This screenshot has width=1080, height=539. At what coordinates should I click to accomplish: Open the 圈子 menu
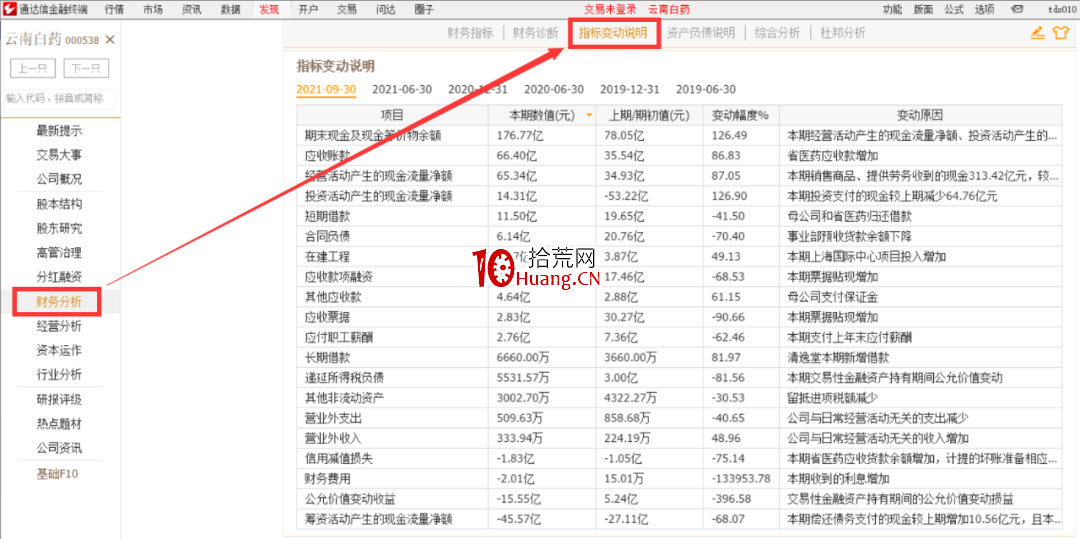(x=424, y=10)
